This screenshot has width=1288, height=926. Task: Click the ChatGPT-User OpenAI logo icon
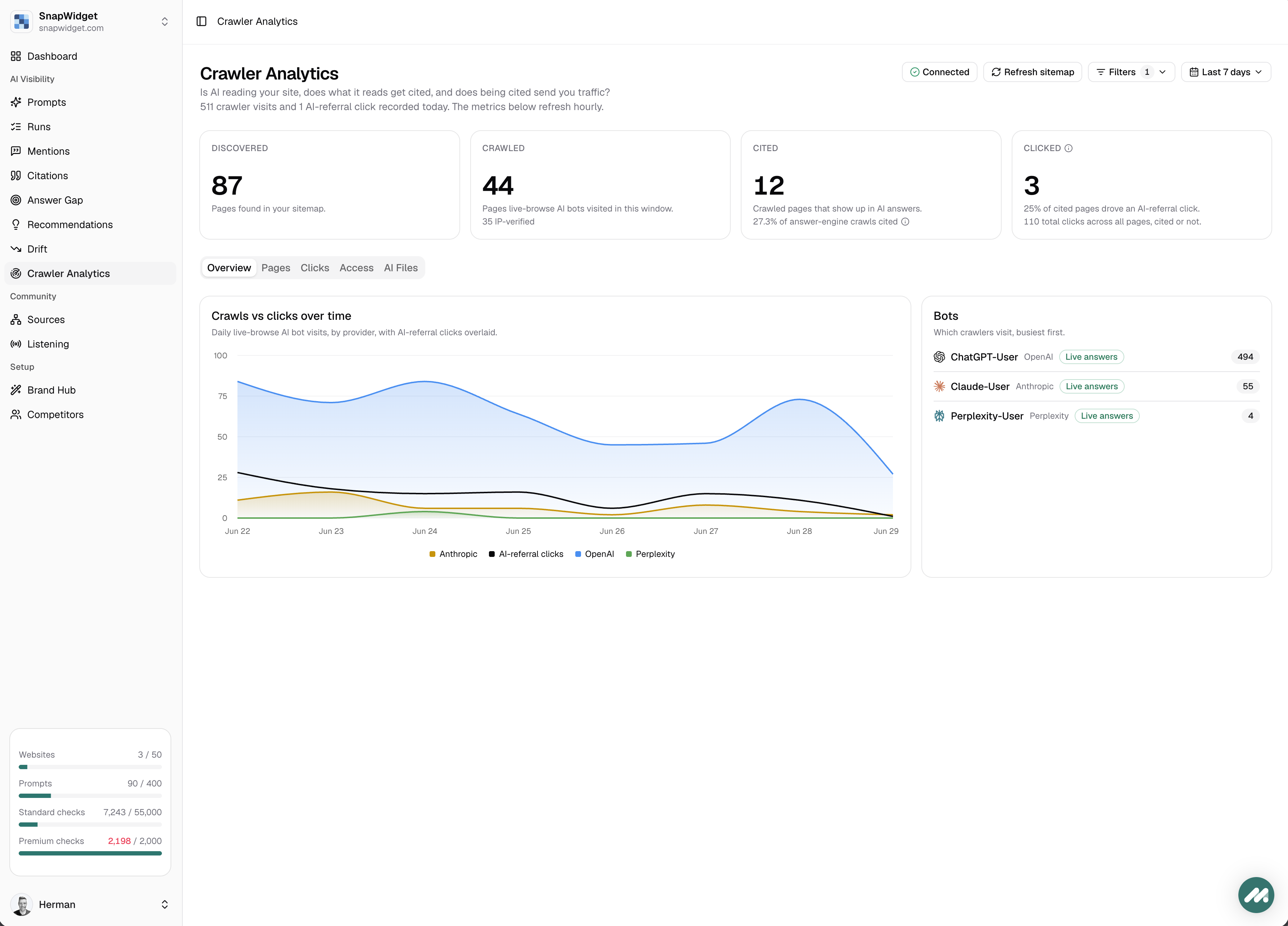[x=939, y=357]
